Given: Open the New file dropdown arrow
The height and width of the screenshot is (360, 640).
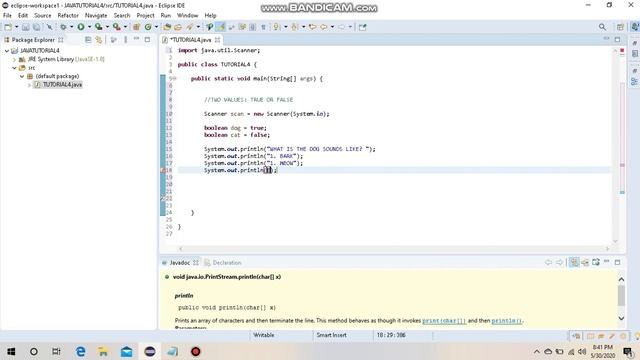Looking at the screenshot, I should 16,27.
